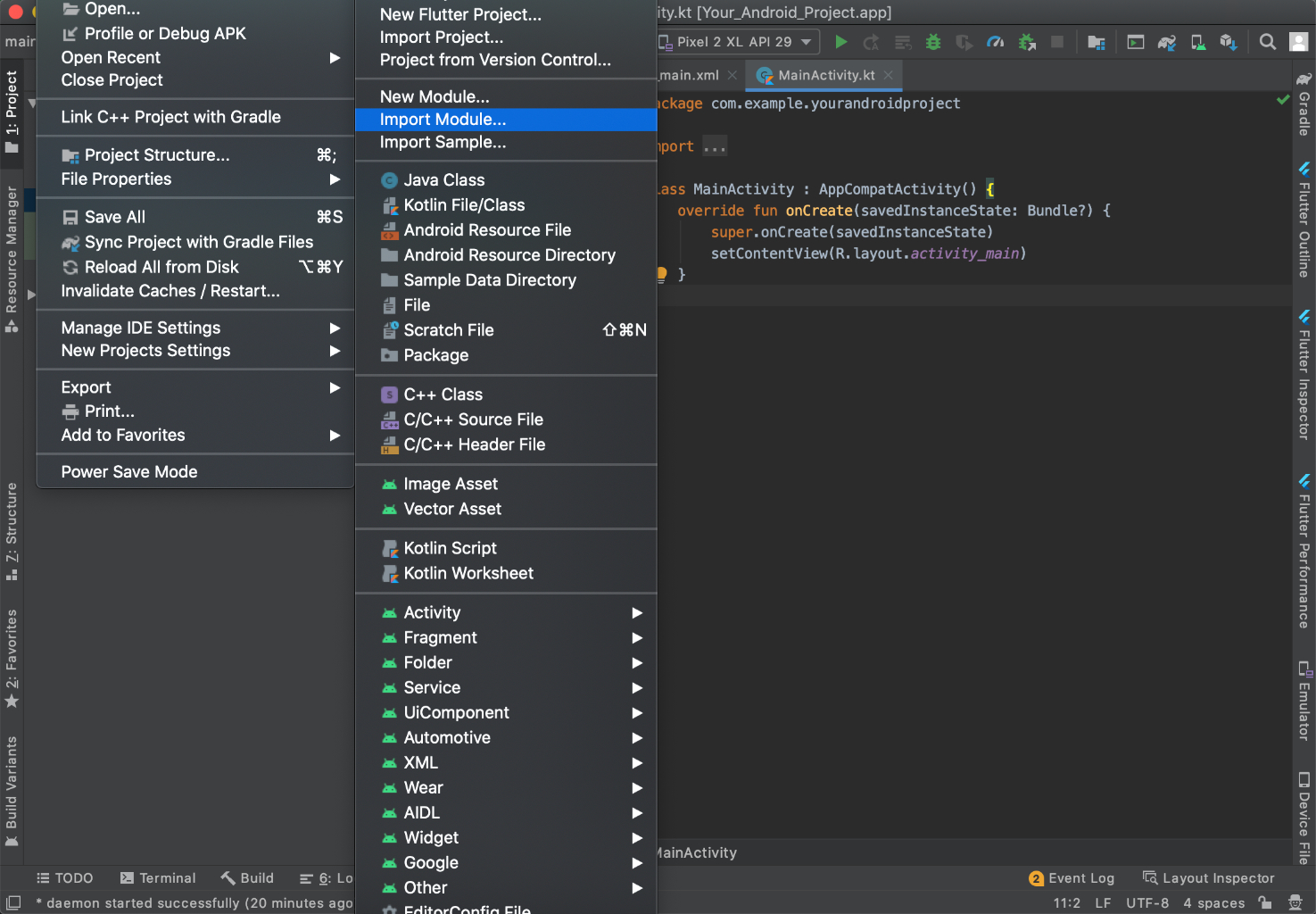Expand the Activity submenu
The image size is (1316, 914).
(506, 612)
